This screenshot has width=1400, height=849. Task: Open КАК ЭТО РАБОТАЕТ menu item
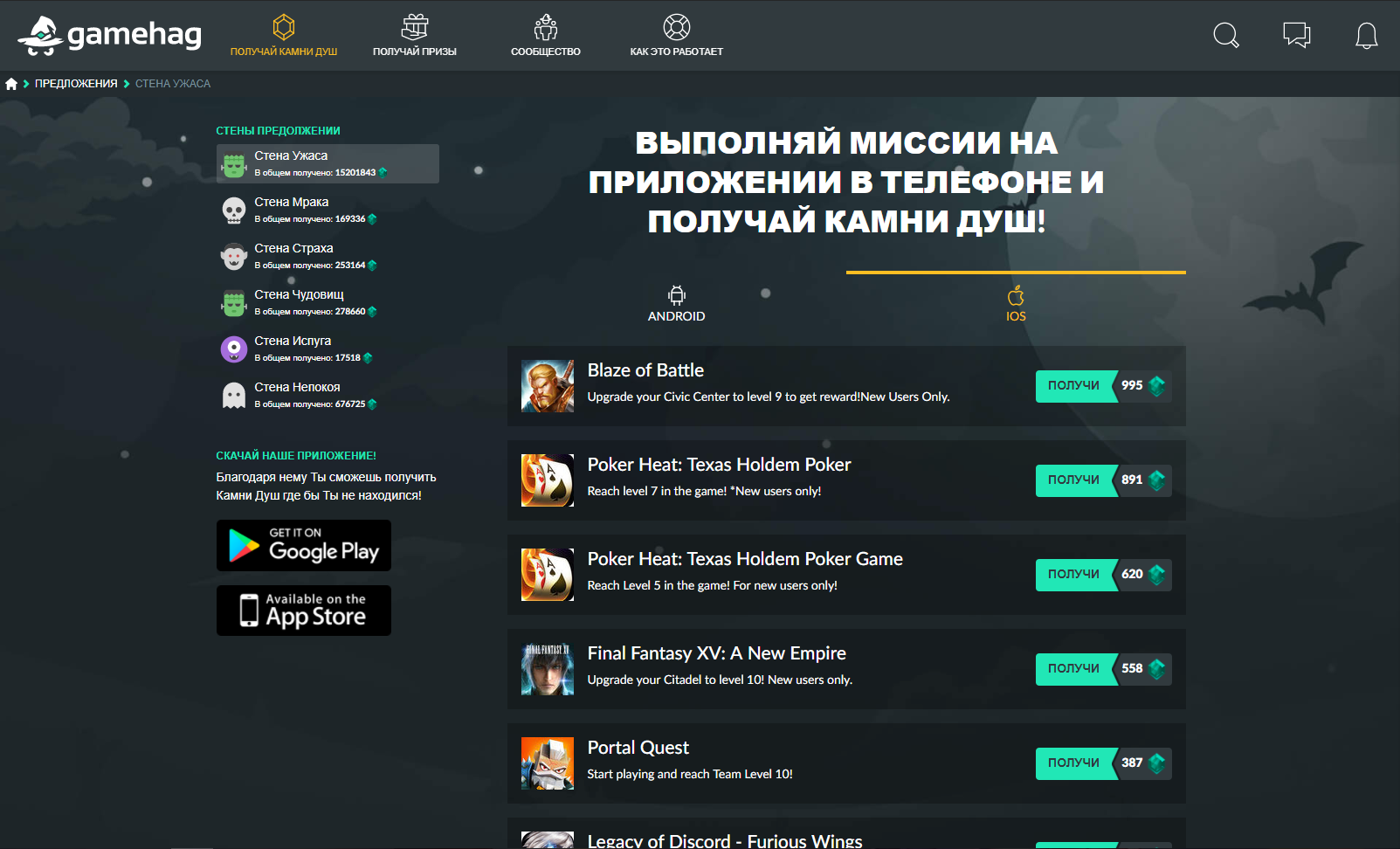click(x=677, y=36)
